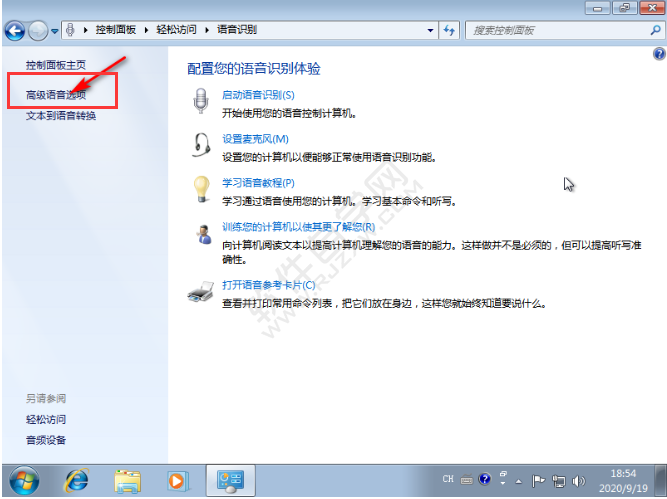Click the 学习语音教程(P) link
Image resolution: width=667 pixels, height=499 pixels.
click(258, 183)
